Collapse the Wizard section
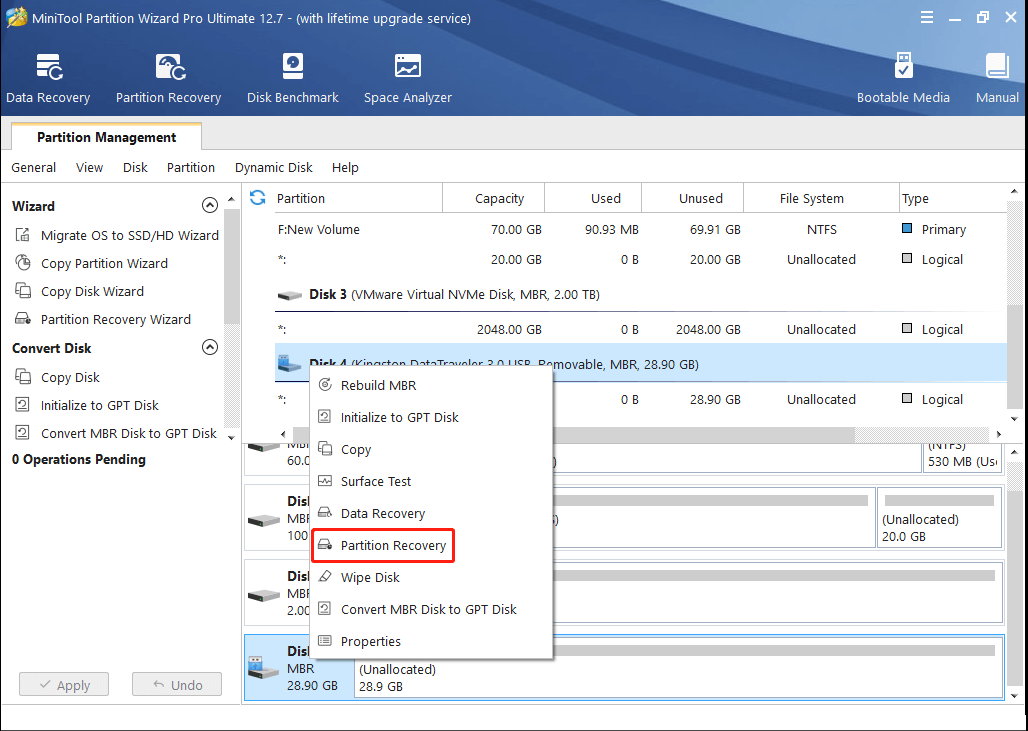The width and height of the screenshot is (1028, 731). click(x=210, y=206)
